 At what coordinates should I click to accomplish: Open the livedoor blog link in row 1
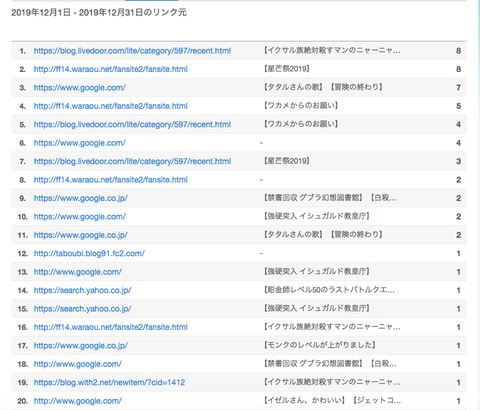132,51
